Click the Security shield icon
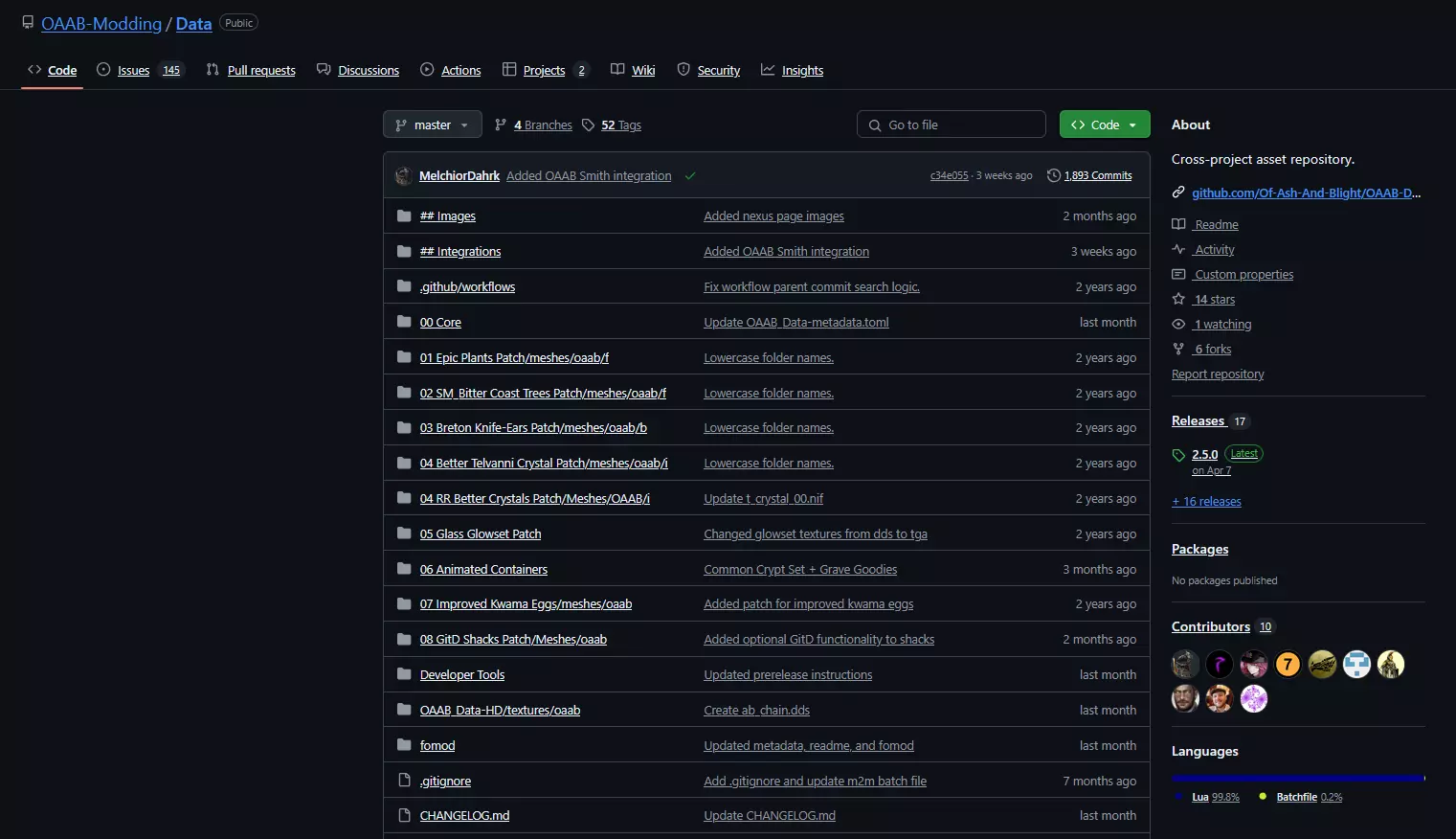Screen dimensions: 1456x839 [x=683, y=69]
